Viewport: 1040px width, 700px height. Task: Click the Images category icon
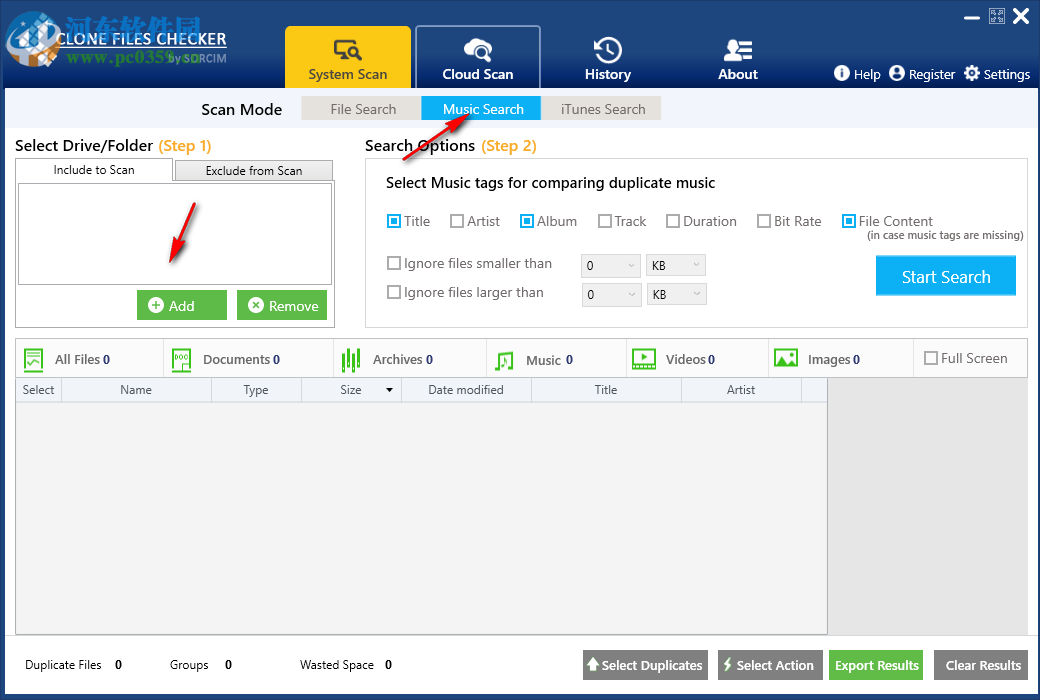coord(786,358)
